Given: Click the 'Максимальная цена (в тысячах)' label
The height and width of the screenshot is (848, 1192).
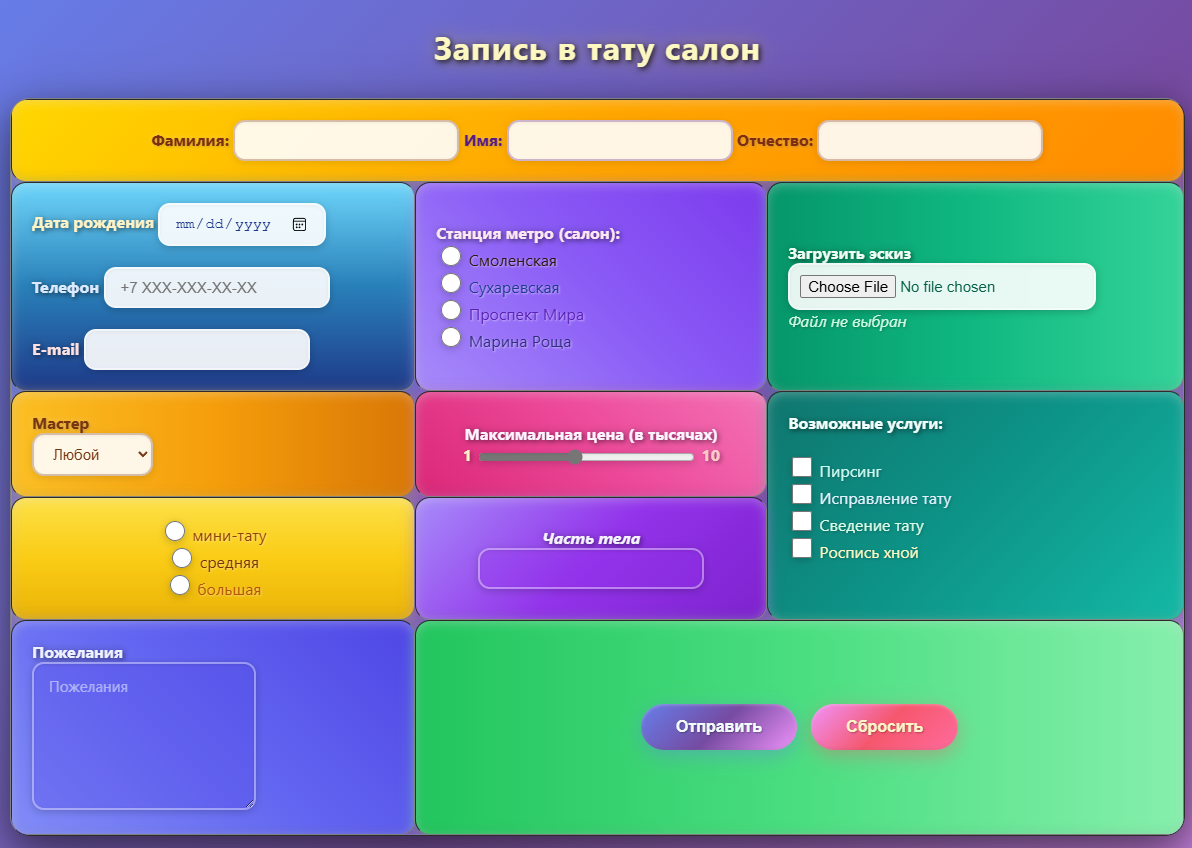Looking at the screenshot, I should [591, 434].
